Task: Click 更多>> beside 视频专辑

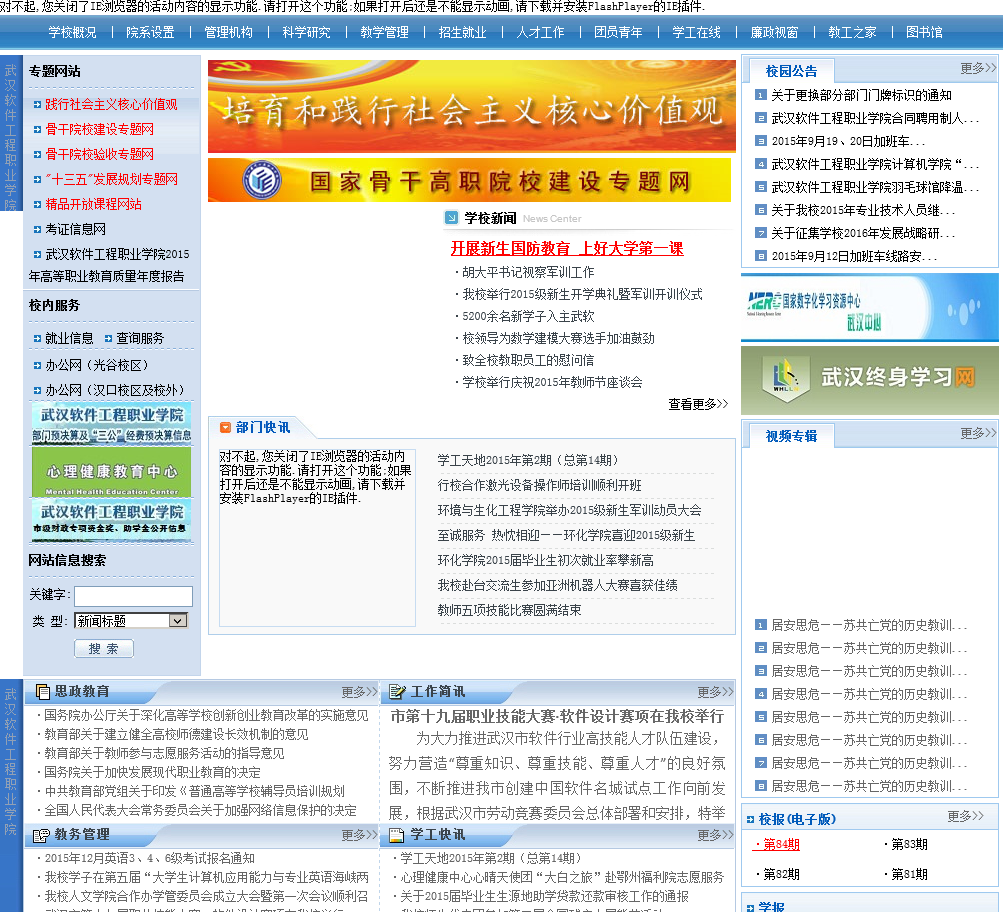Action: click(978, 433)
